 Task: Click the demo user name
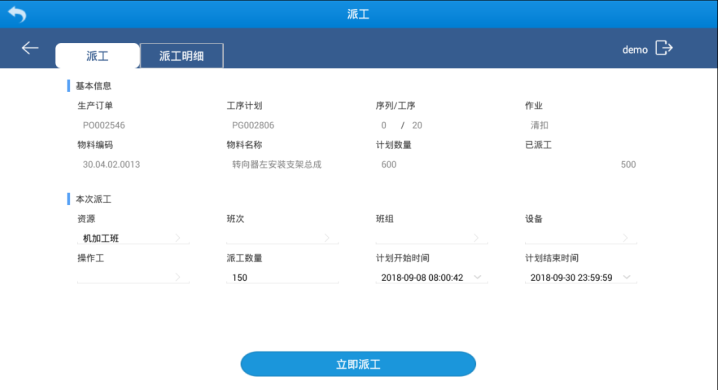tap(635, 49)
